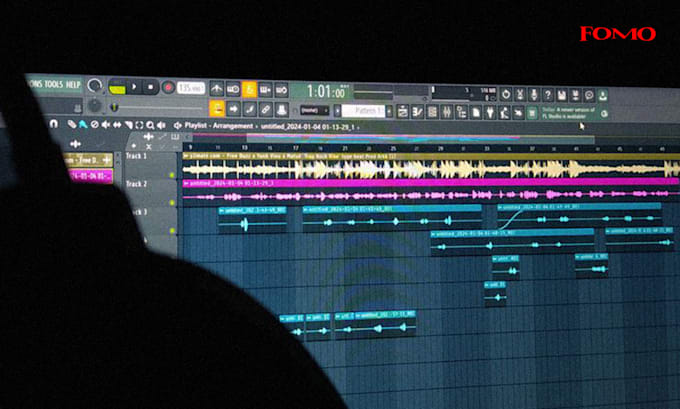Toggle the metronome icon
The height and width of the screenshot is (409, 680).
pyautogui.click(x=217, y=89)
